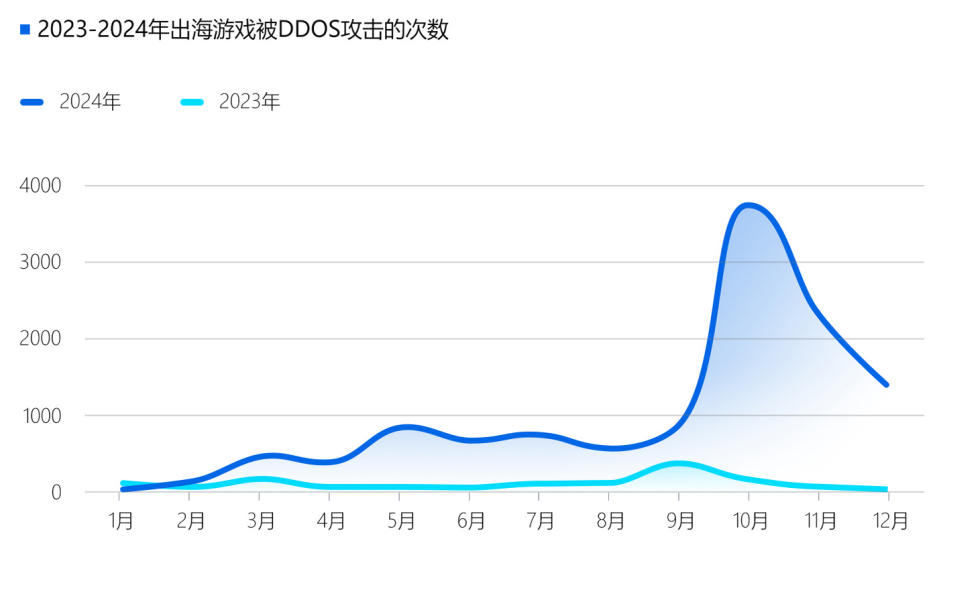Screen dimensions: 974x598
Task: Click the 0 y-axis label
Action: [x=56, y=492]
